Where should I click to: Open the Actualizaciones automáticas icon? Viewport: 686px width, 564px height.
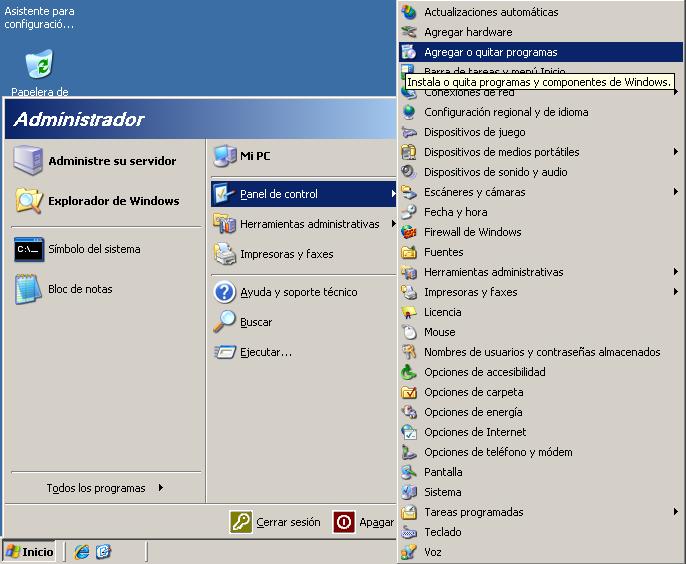[409, 12]
